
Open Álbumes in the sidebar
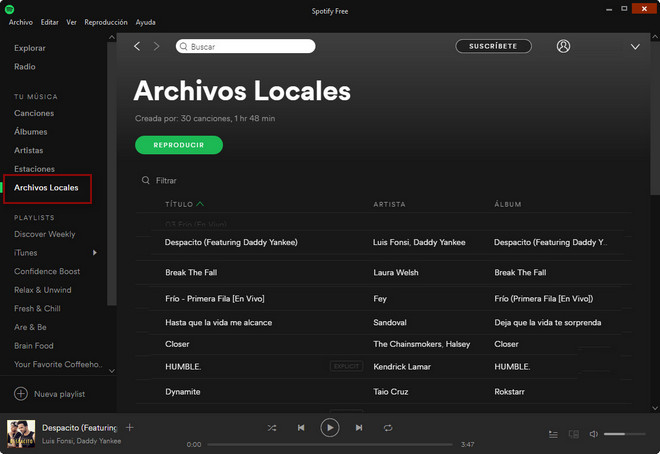(x=30, y=132)
